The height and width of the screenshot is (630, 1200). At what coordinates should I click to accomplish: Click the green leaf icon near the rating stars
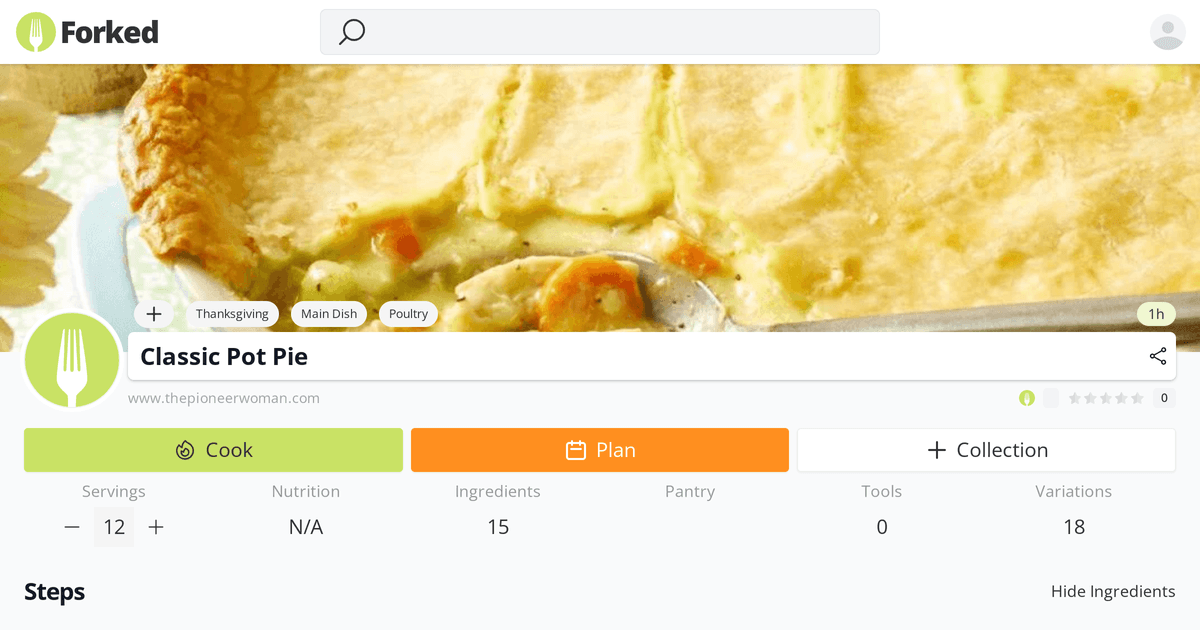pos(1026,397)
